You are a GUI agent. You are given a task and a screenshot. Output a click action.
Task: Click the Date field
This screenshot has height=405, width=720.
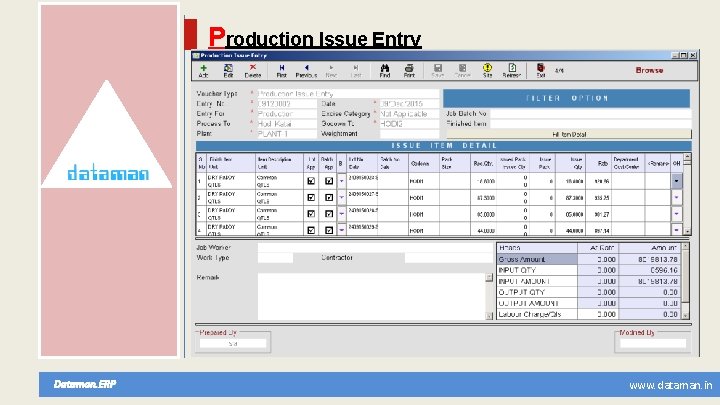coord(409,104)
